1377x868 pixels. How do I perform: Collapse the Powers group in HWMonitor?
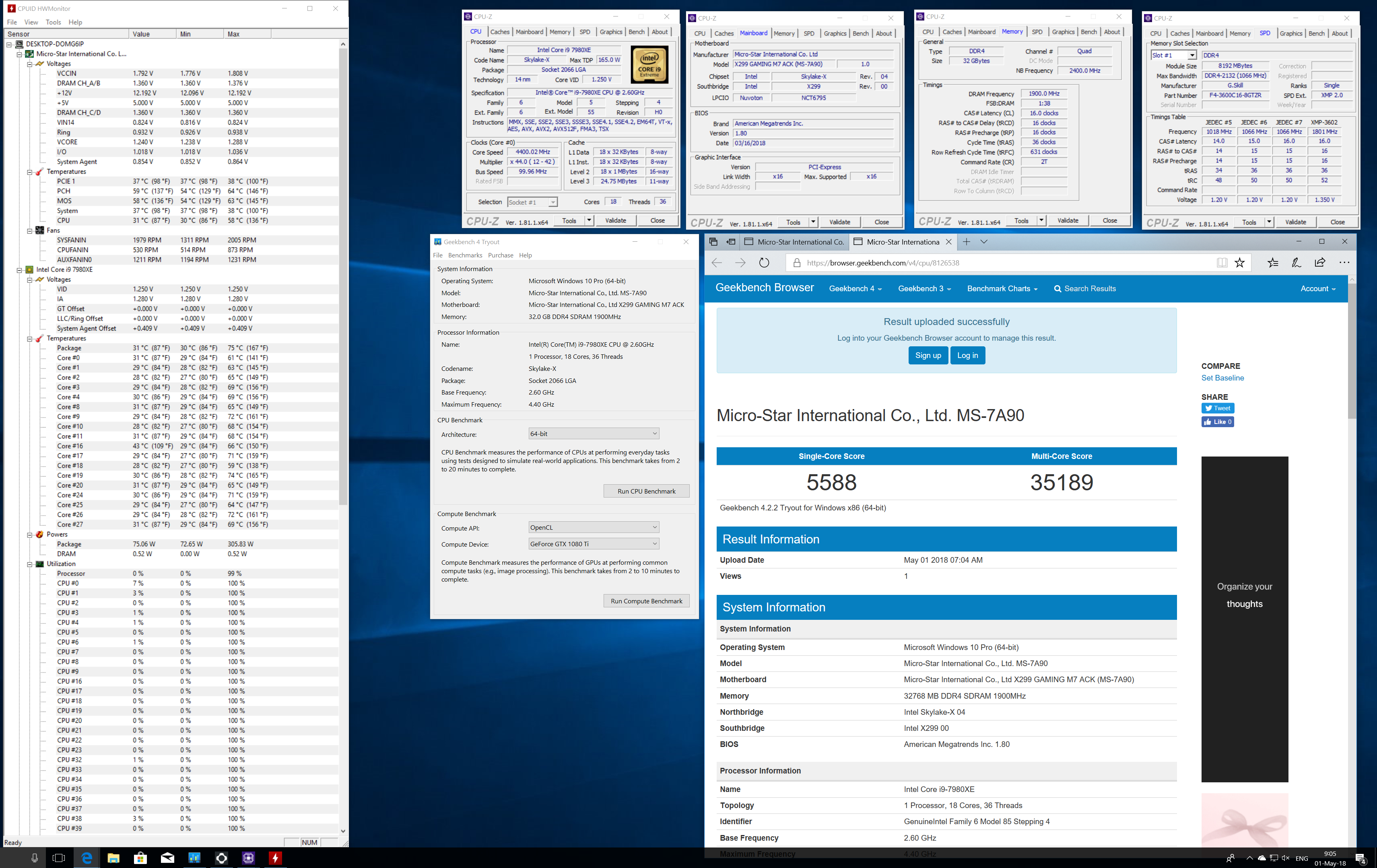[x=29, y=535]
